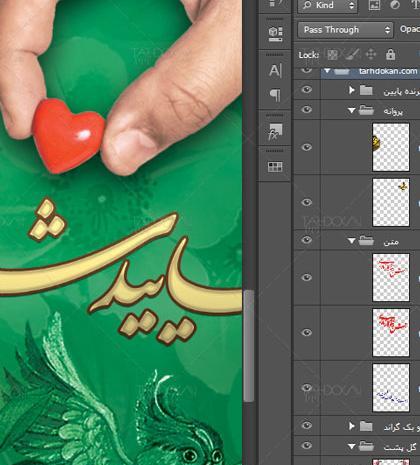The width and height of the screenshot is (420, 465).
Task: Expand the پرنده پایین group arrow
Action: (x=351, y=90)
